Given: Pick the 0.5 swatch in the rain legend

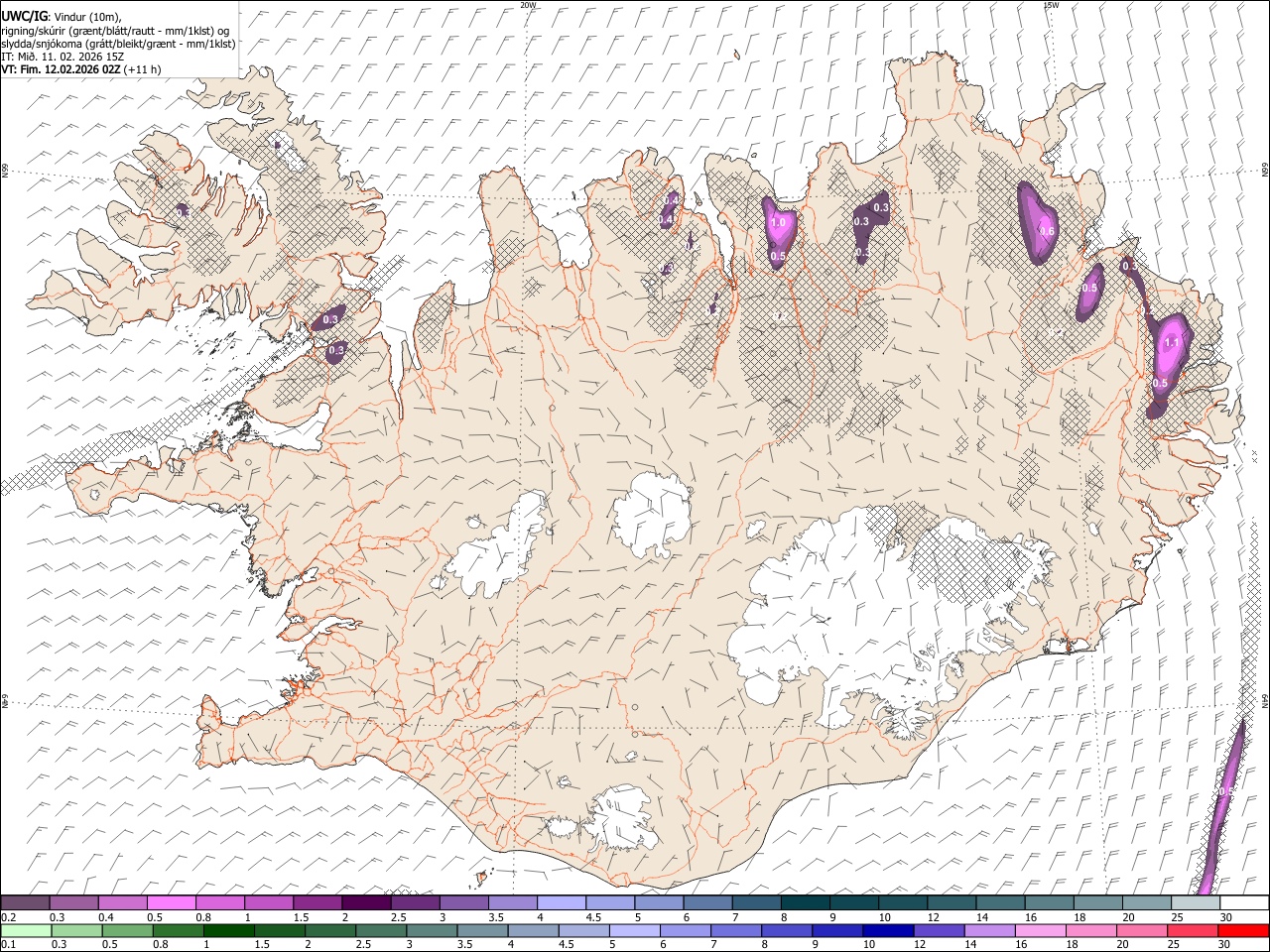Looking at the screenshot, I should (127, 931).
